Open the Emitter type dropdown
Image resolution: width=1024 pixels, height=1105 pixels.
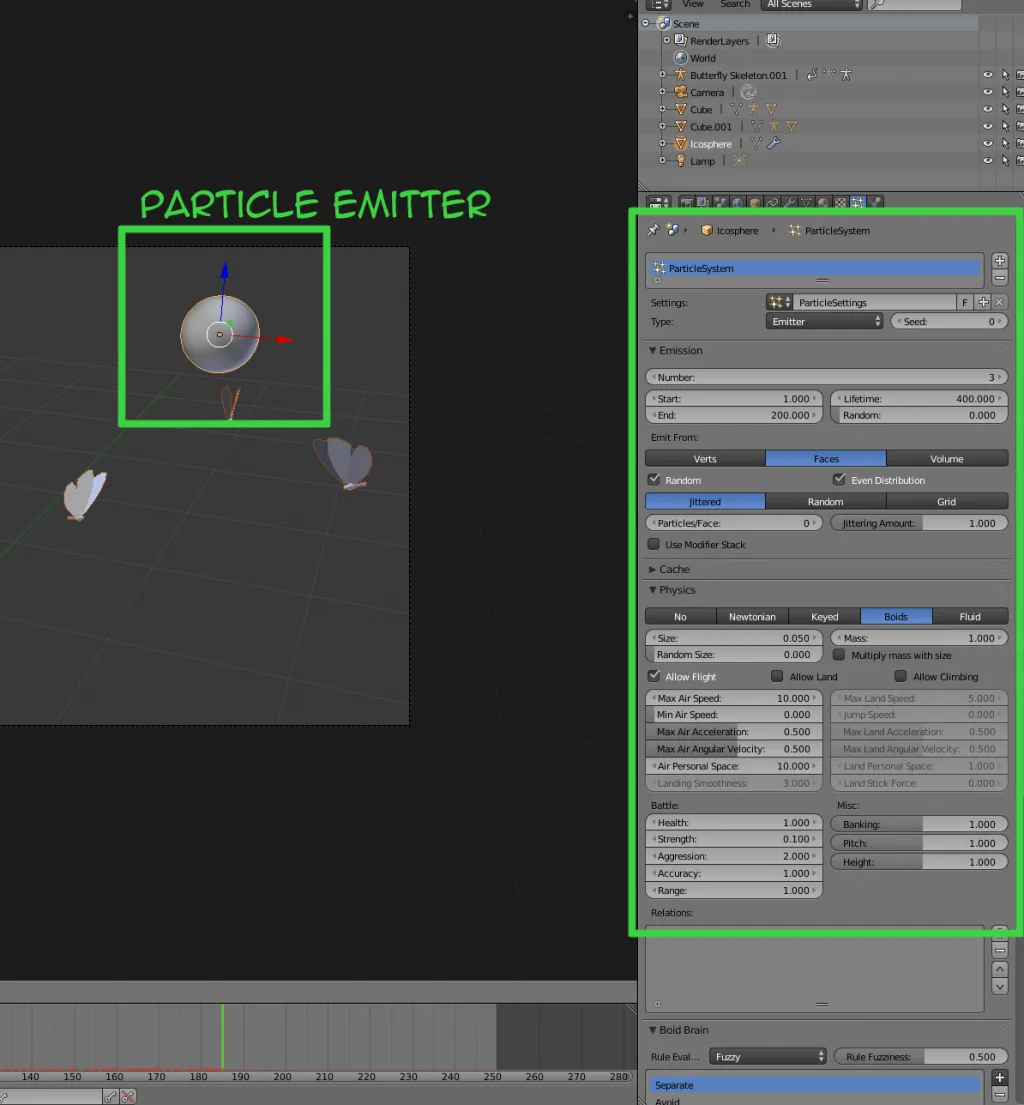point(824,321)
